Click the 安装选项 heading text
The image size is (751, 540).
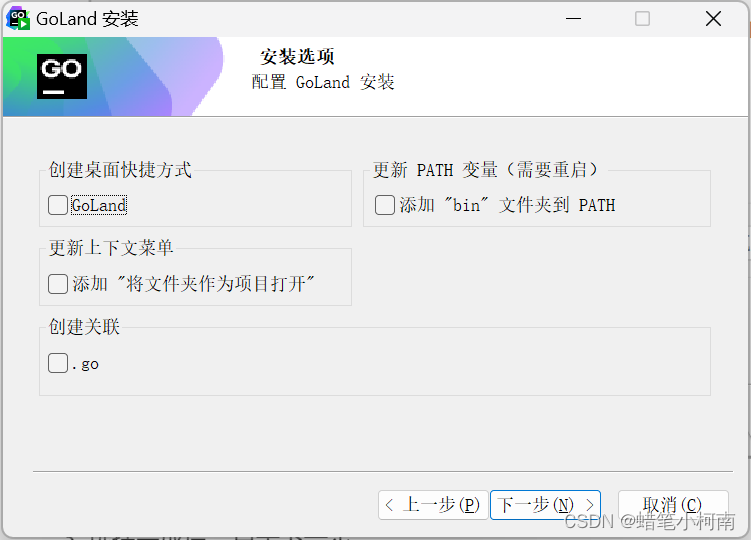coord(297,57)
